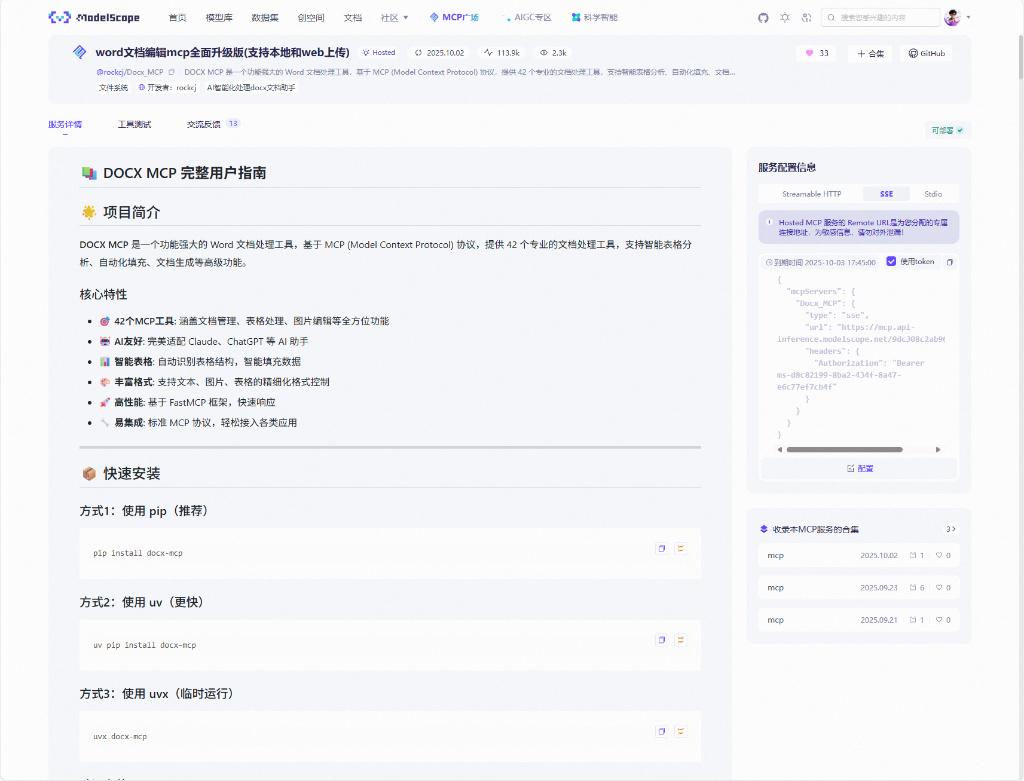1024x781 pixels.
Task: Click the left arrow of code scrollbar
Action: click(780, 449)
